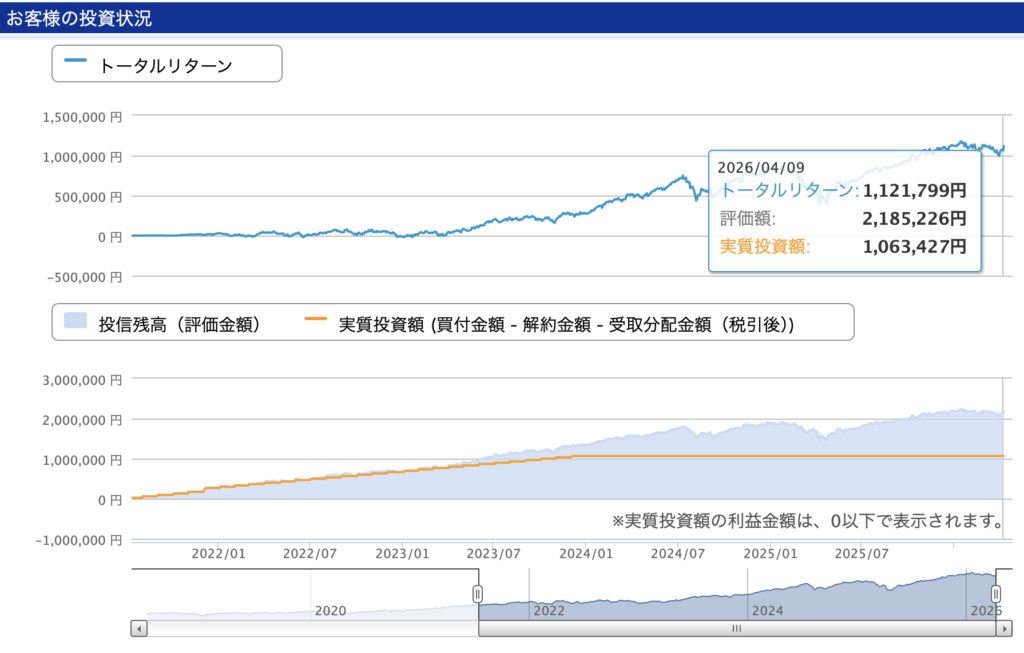Click the right range navigator handle
The image size is (1024, 653).
tap(996, 594)
